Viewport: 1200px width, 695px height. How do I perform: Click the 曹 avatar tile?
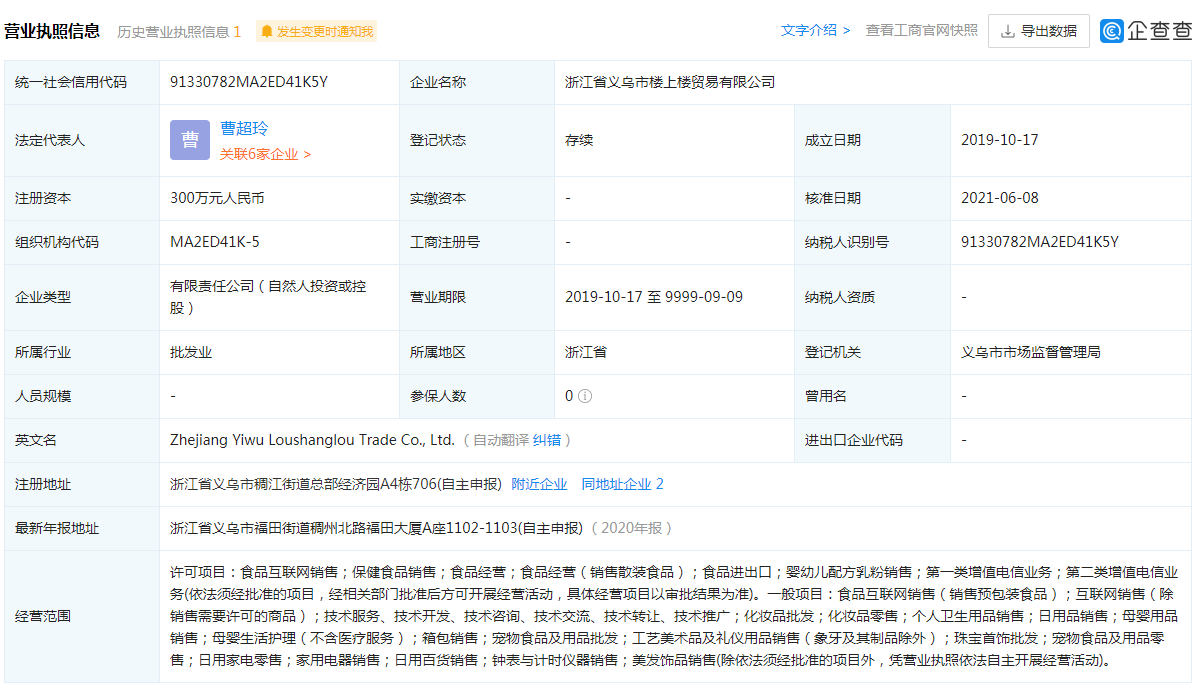[190, 140]
